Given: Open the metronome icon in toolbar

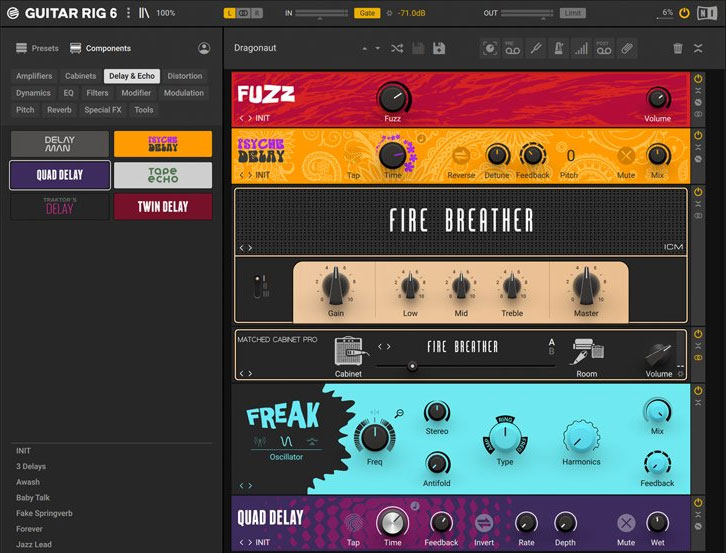Looking at the screenshot, I should tap(558, 48).
